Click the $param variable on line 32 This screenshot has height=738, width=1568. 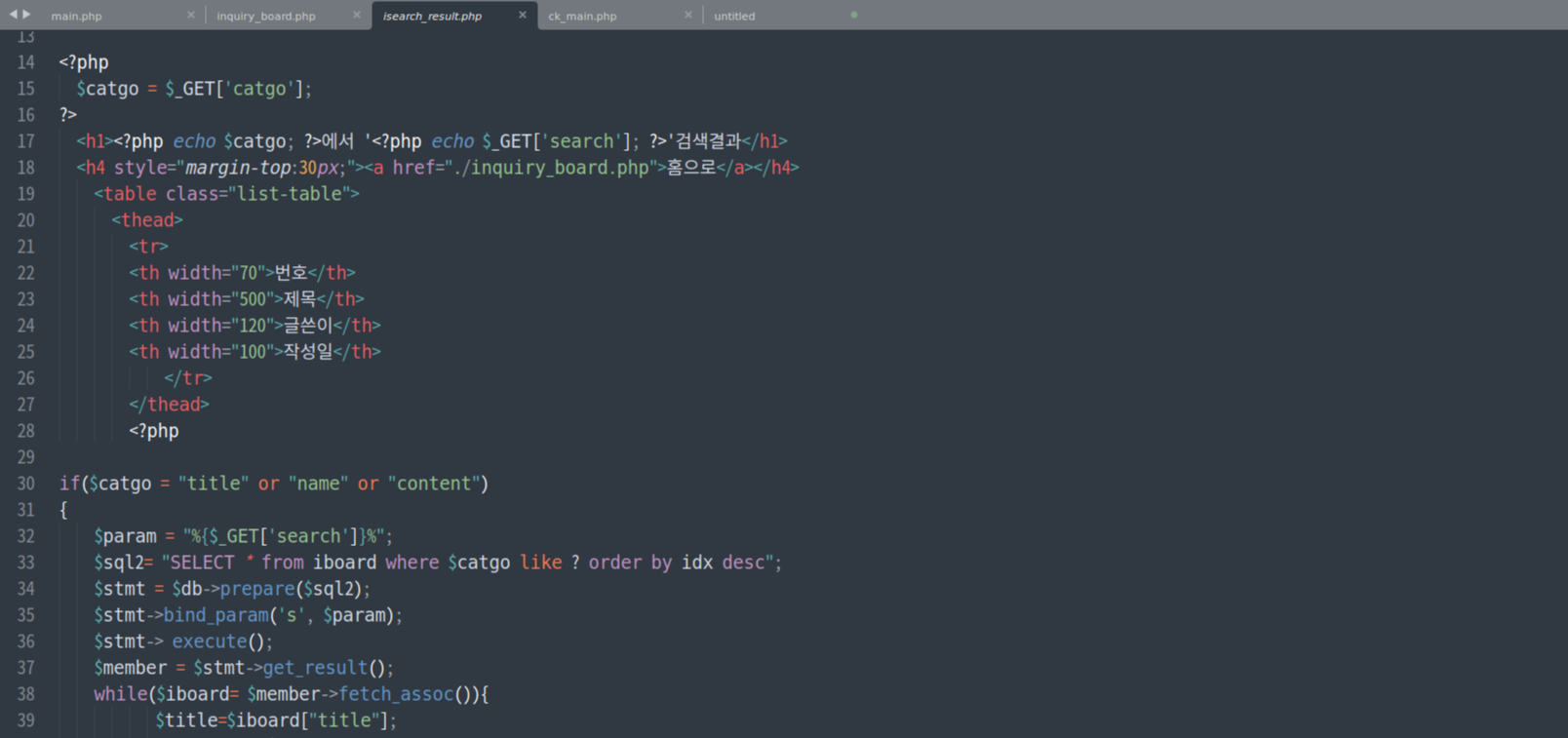tap(125, 536)
